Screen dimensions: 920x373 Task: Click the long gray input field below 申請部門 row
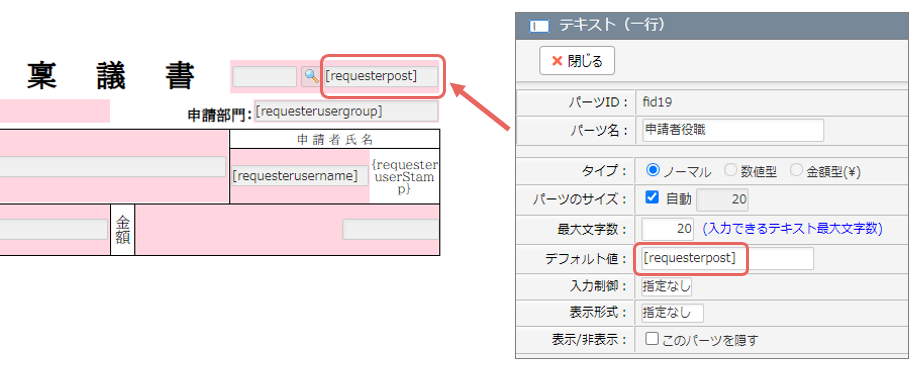[113, 167]
